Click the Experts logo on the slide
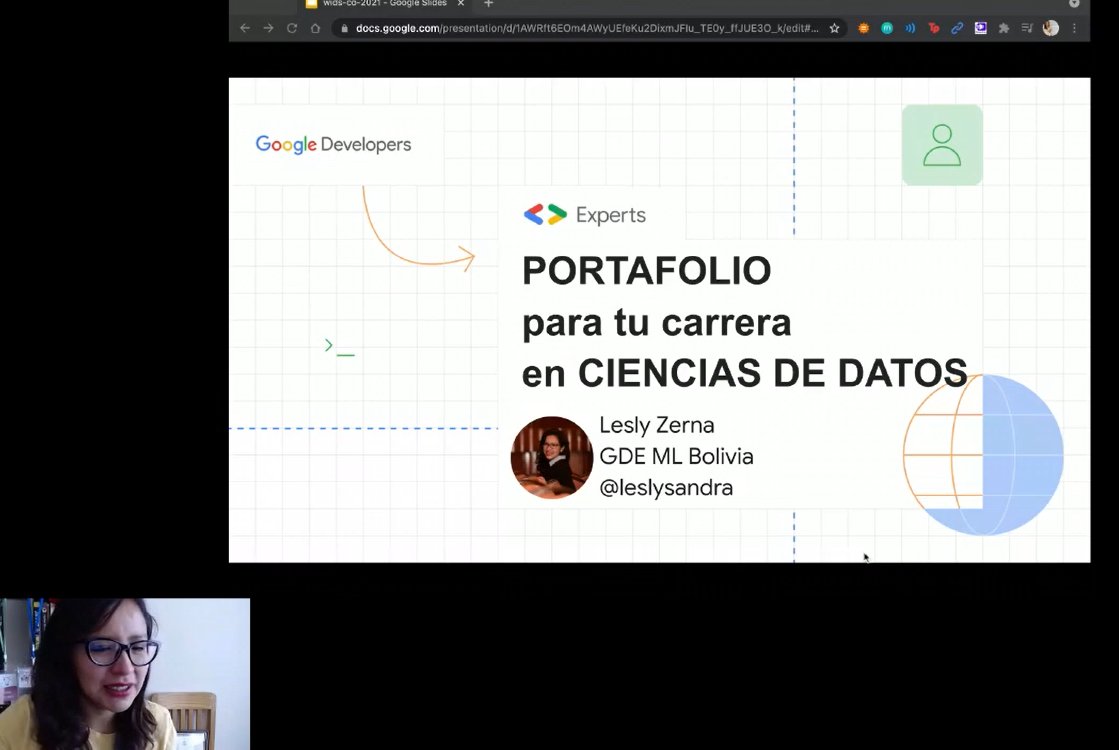This screenshot has width=1119, height=750. (x=584, y=215)
